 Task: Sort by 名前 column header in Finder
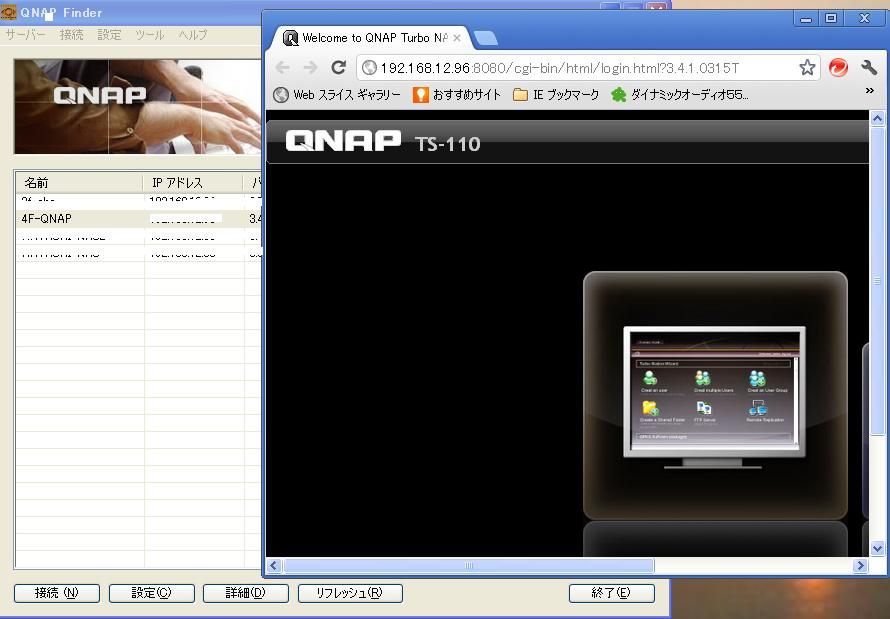click(x=79, y=183)
